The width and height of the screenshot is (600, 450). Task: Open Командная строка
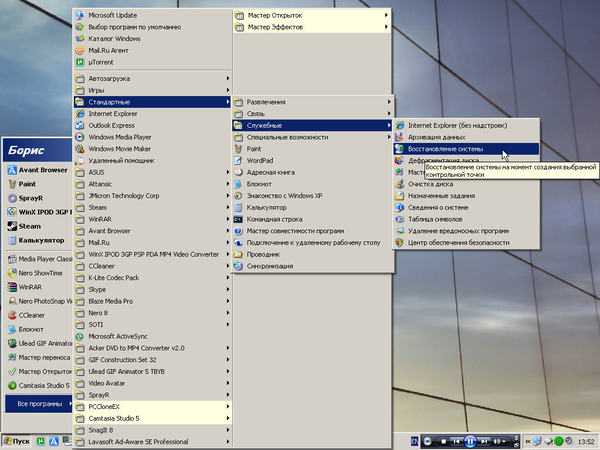point(313,219)
